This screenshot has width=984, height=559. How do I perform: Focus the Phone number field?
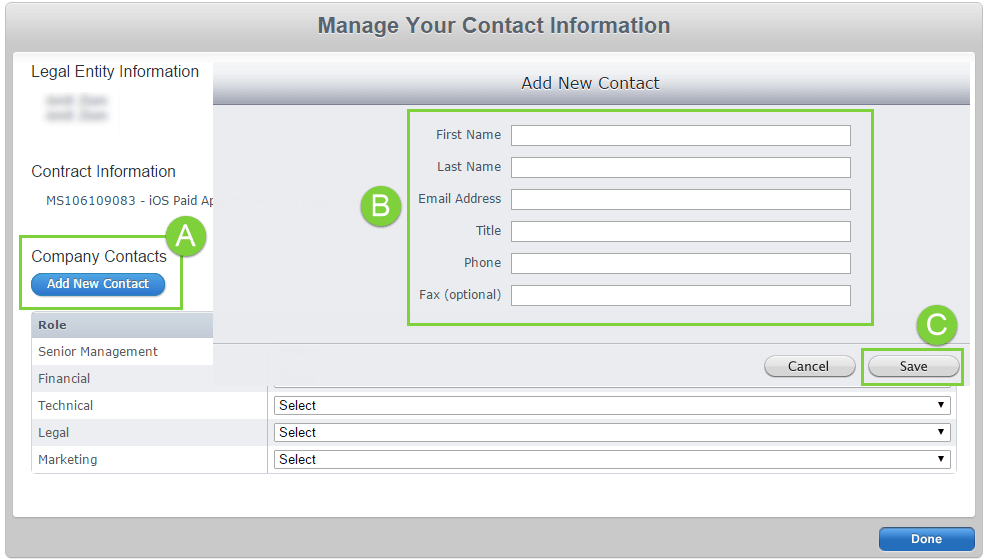(x=680, y=263)
